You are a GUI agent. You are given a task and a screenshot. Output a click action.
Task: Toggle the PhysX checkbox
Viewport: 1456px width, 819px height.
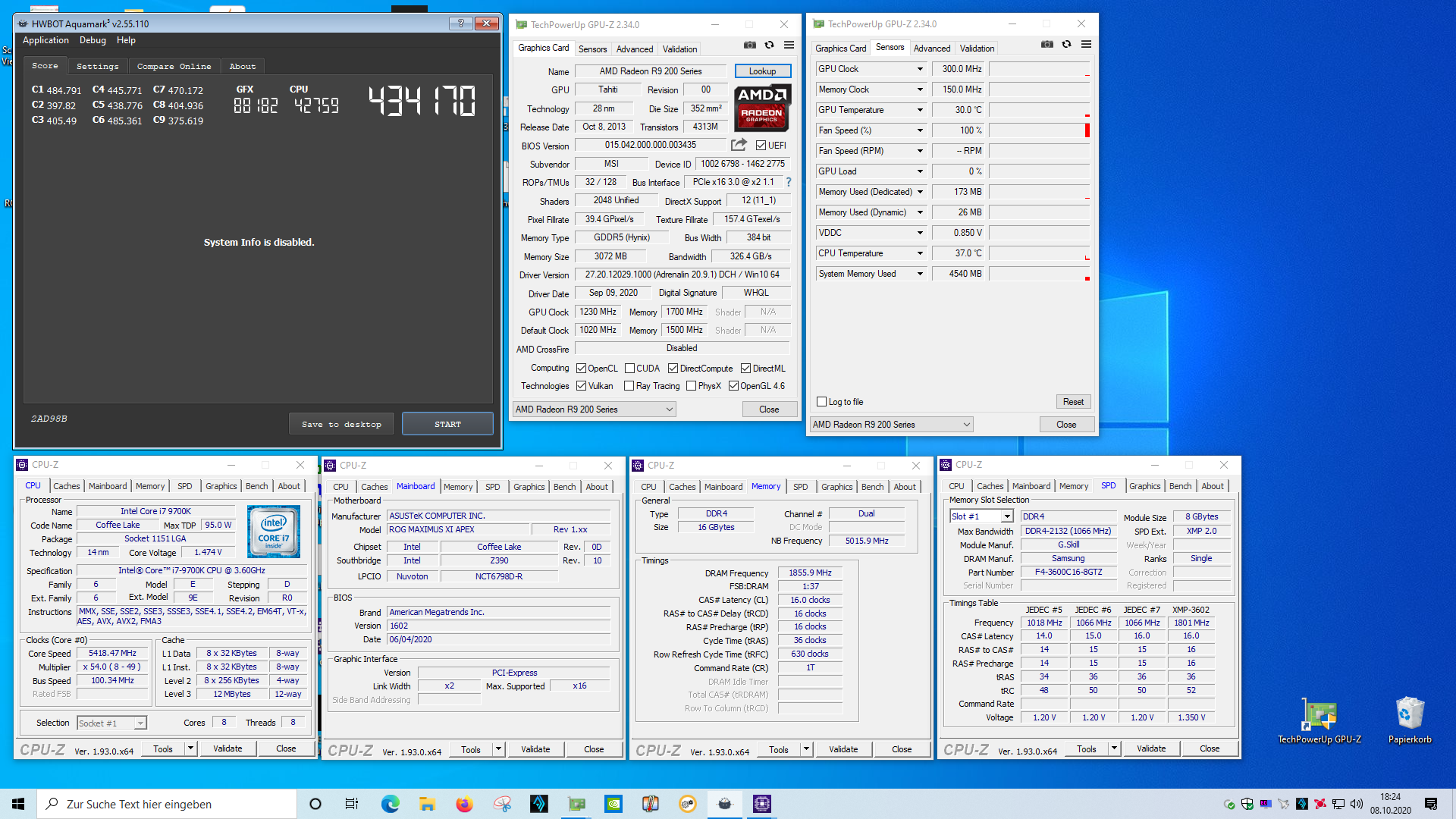(x=691, y=386)
